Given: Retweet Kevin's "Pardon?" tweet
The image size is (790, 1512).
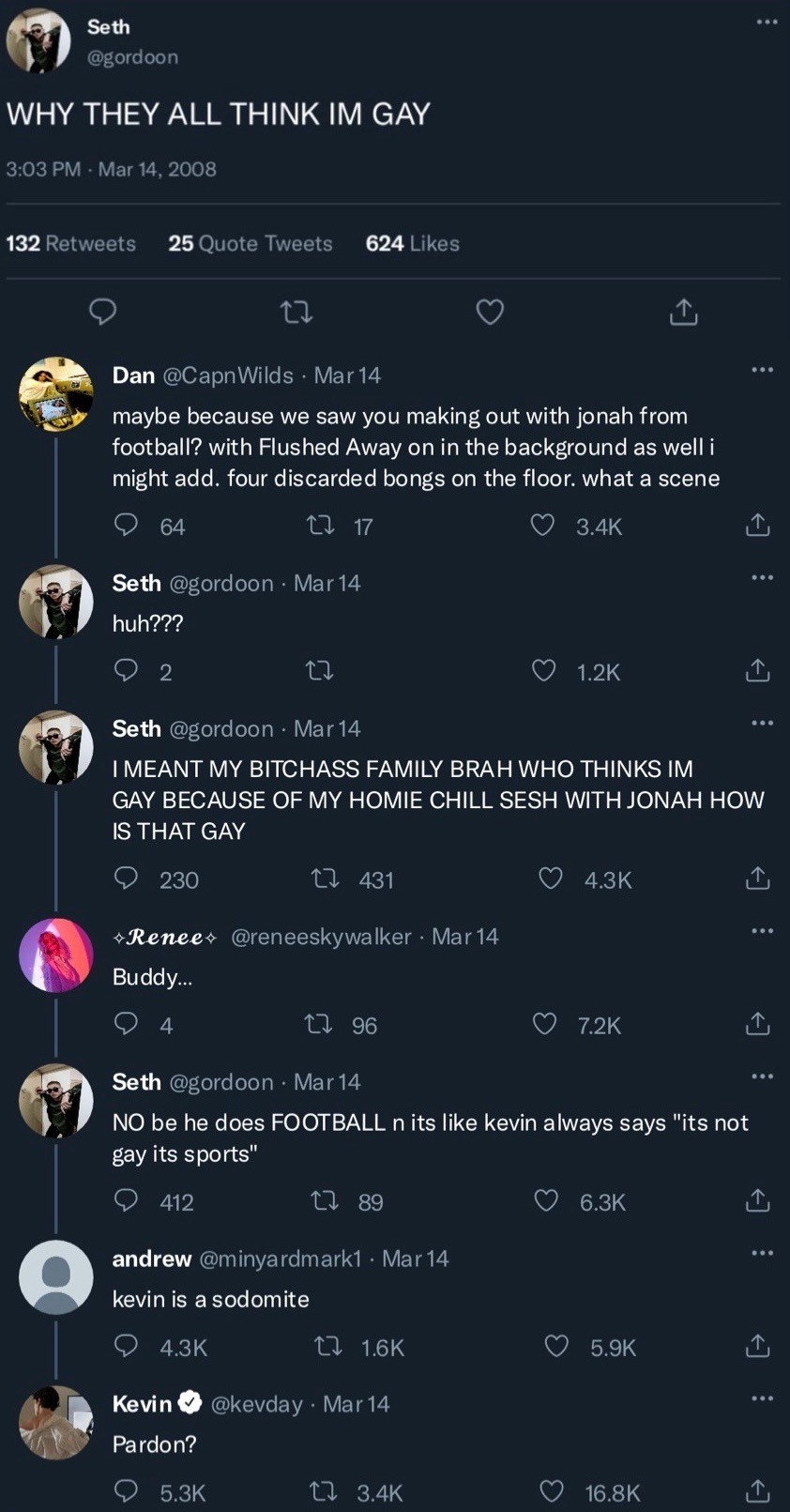Looking at the screenshot, I should coord(324,1491).
